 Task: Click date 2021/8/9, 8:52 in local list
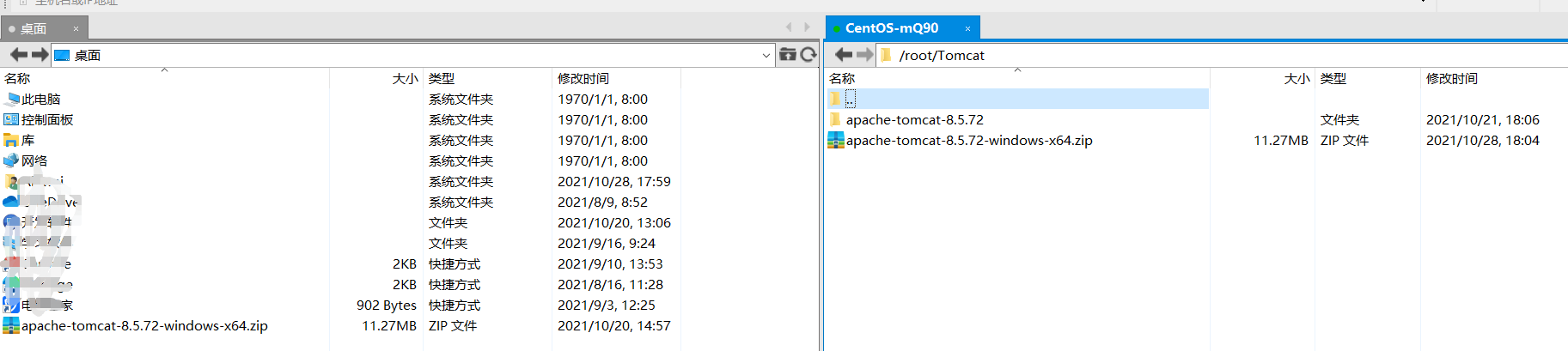click(x=603, y=203)
